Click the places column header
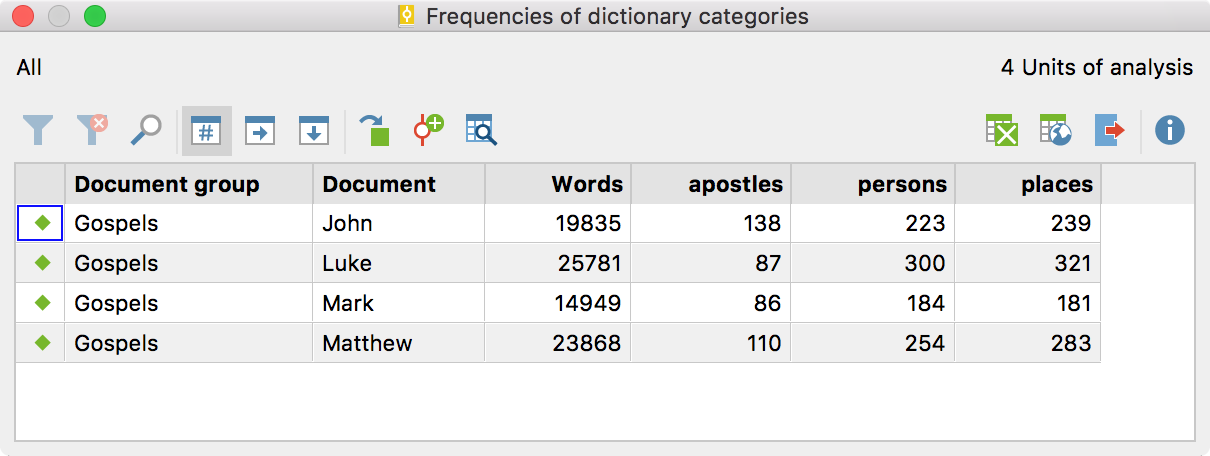The height and width of the screenshot is (456, 1210). [1028, 184]
